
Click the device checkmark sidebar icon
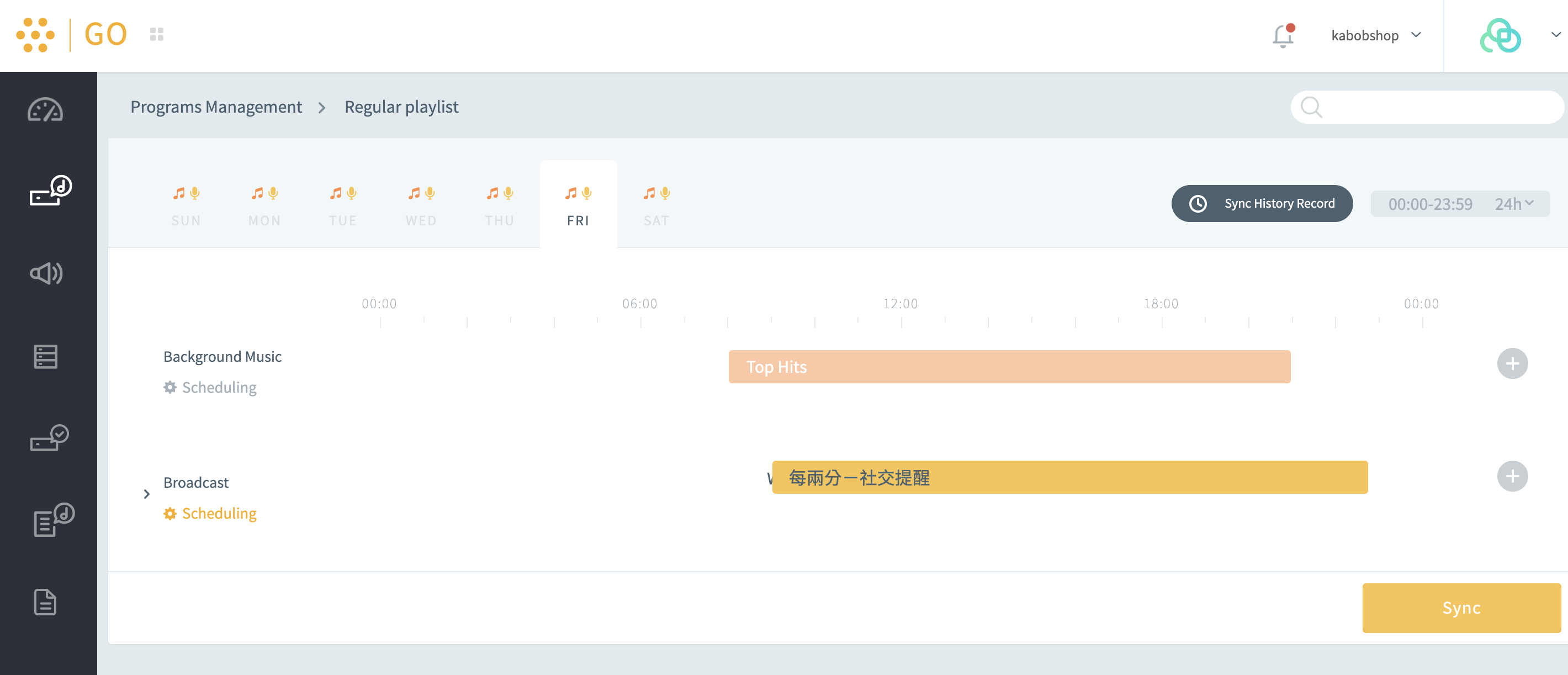point(49,438)
